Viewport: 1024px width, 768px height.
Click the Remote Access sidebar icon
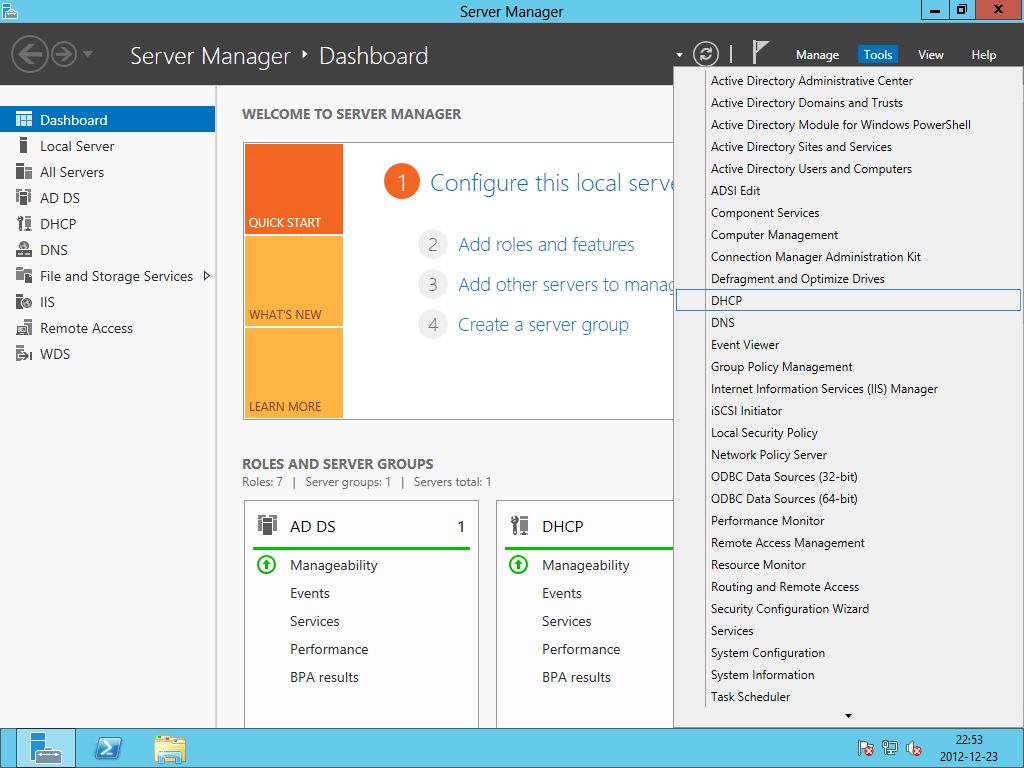24,328
